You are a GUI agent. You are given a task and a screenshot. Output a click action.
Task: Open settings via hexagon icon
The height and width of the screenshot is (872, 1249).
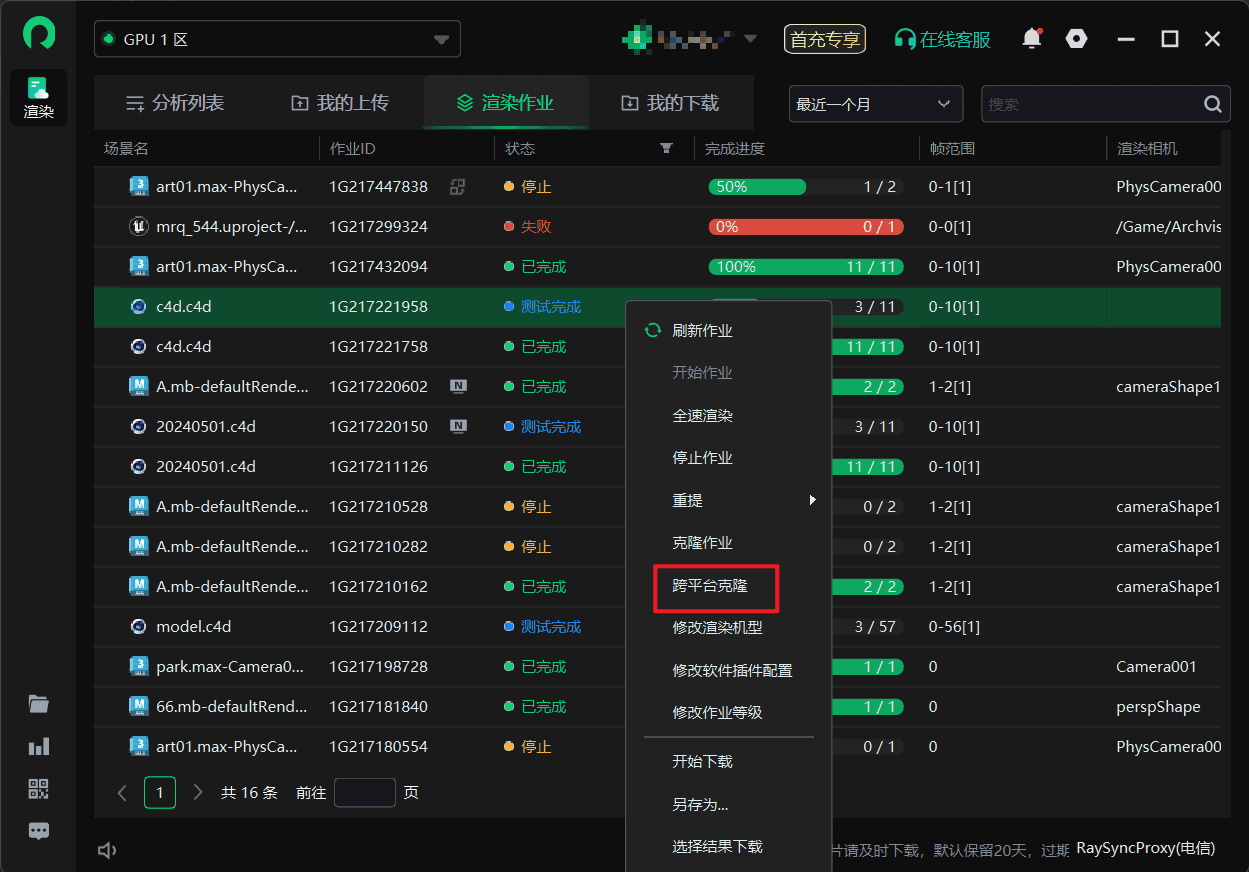click(x=1076, y=39)
